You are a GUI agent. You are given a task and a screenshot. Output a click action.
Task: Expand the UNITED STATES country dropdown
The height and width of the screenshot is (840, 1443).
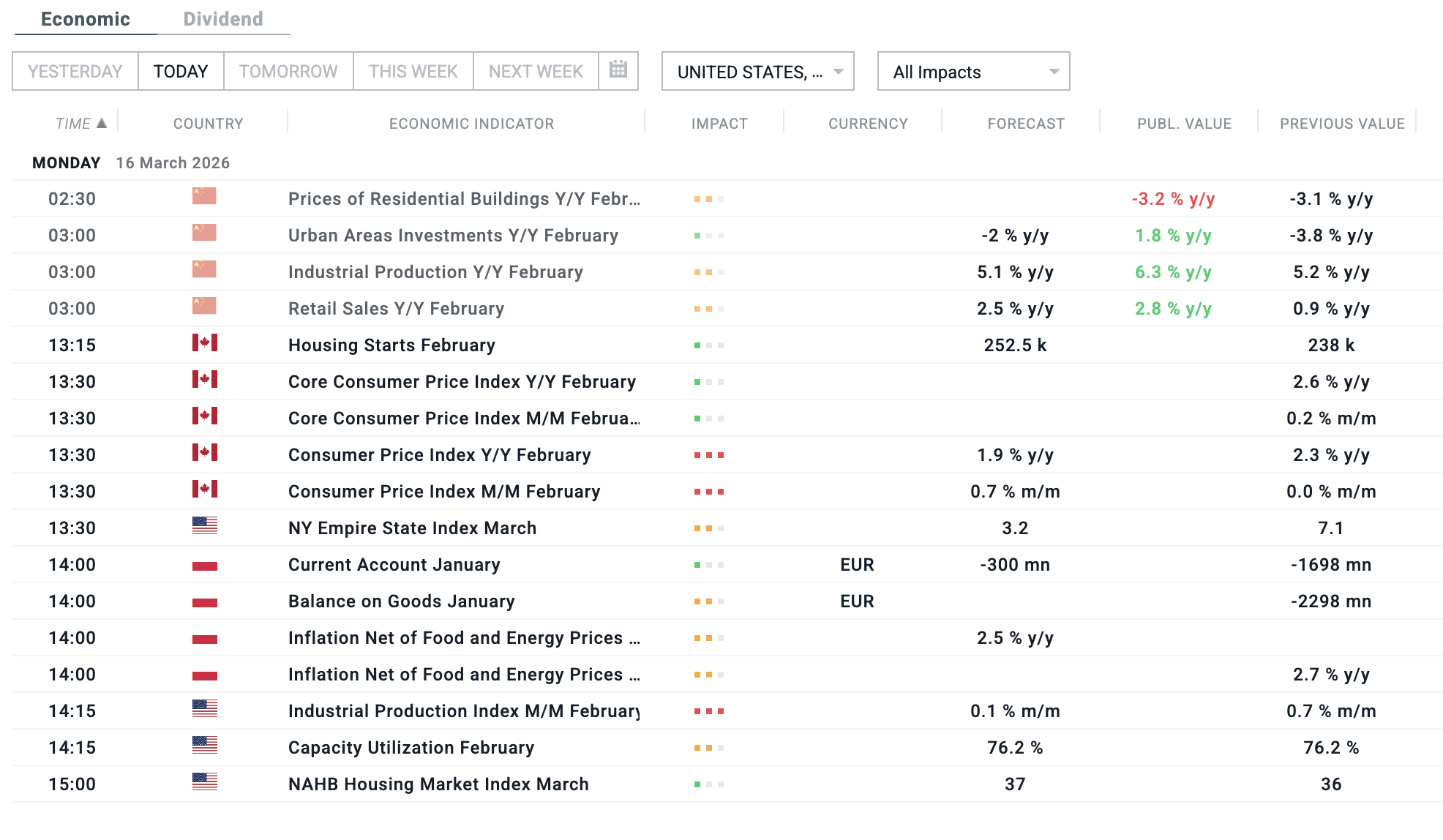[757, 72]
